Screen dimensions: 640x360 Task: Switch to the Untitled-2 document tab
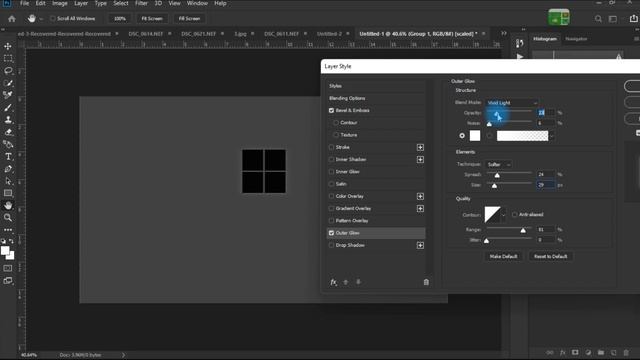click(329, 34)
